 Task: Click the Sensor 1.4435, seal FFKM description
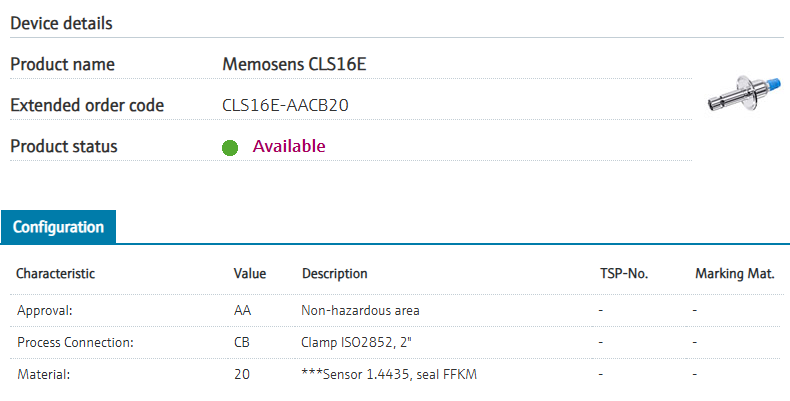(x=395, y=374)
